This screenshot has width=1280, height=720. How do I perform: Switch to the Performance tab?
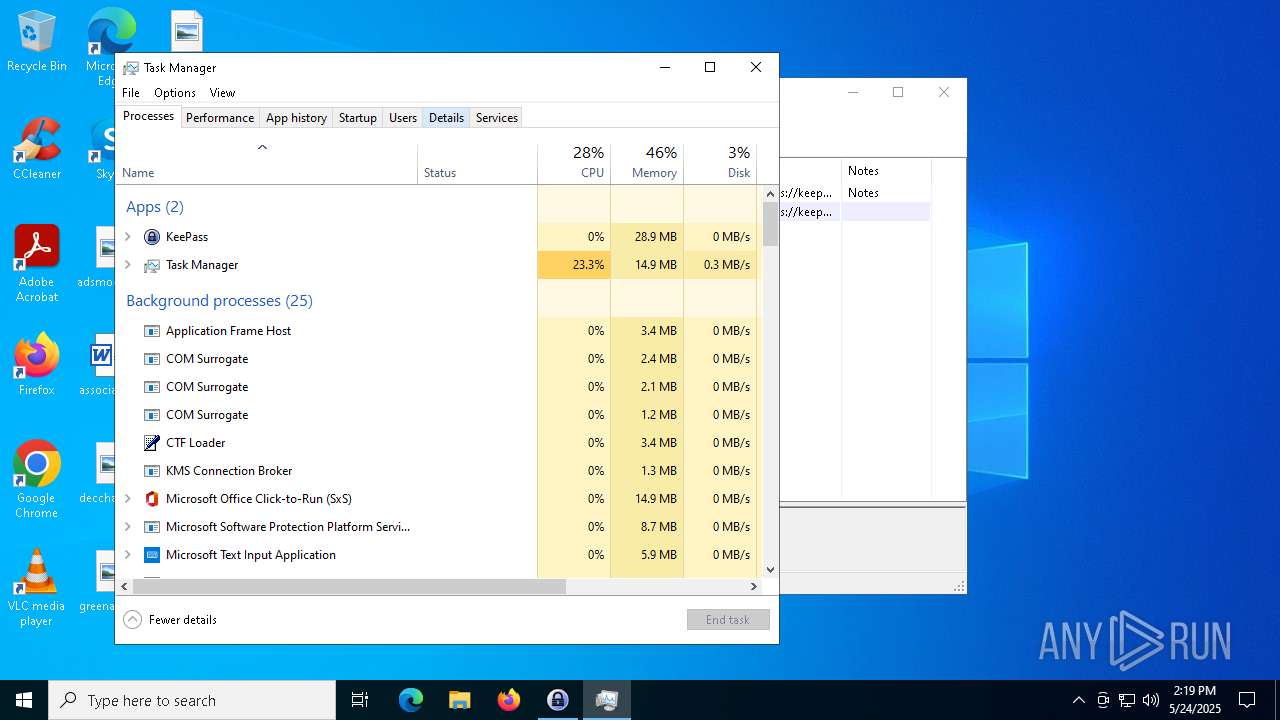[220, 118]
